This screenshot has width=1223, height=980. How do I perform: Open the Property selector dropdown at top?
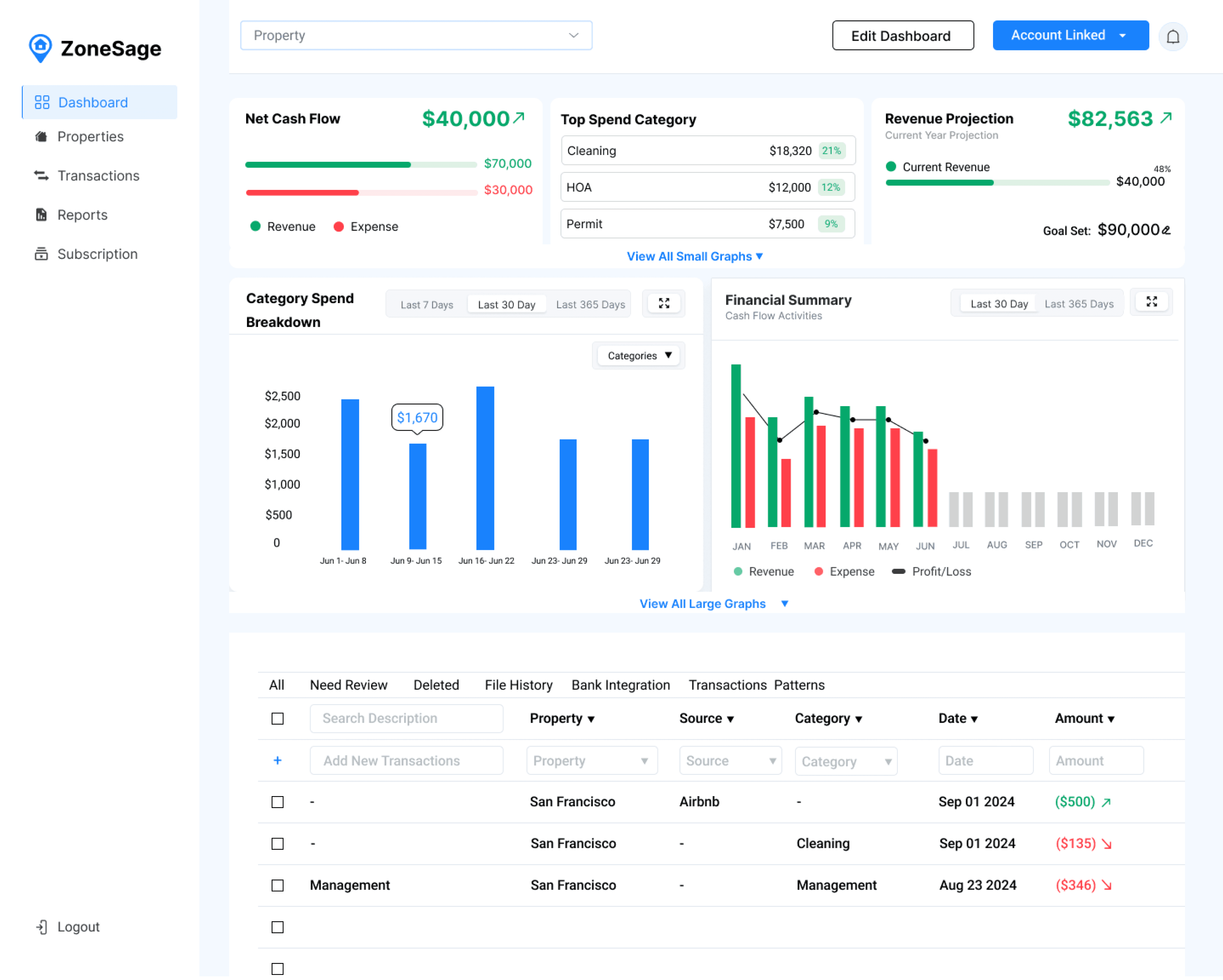416,36
